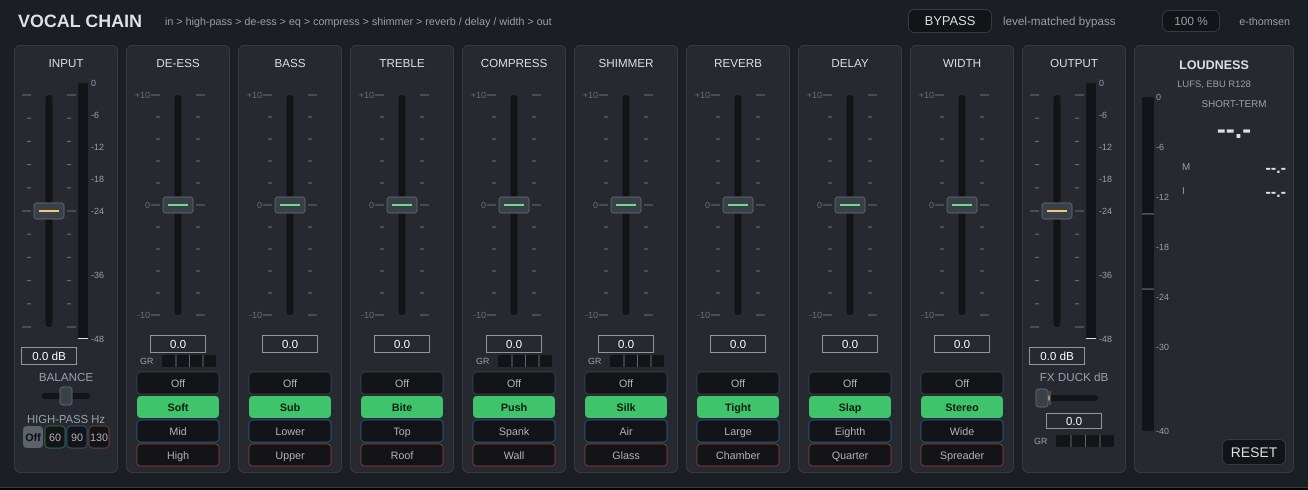Click the FX DUCK dB slider handle
This screenshot has height=490, width=1308.
(x=1042, y=398)
